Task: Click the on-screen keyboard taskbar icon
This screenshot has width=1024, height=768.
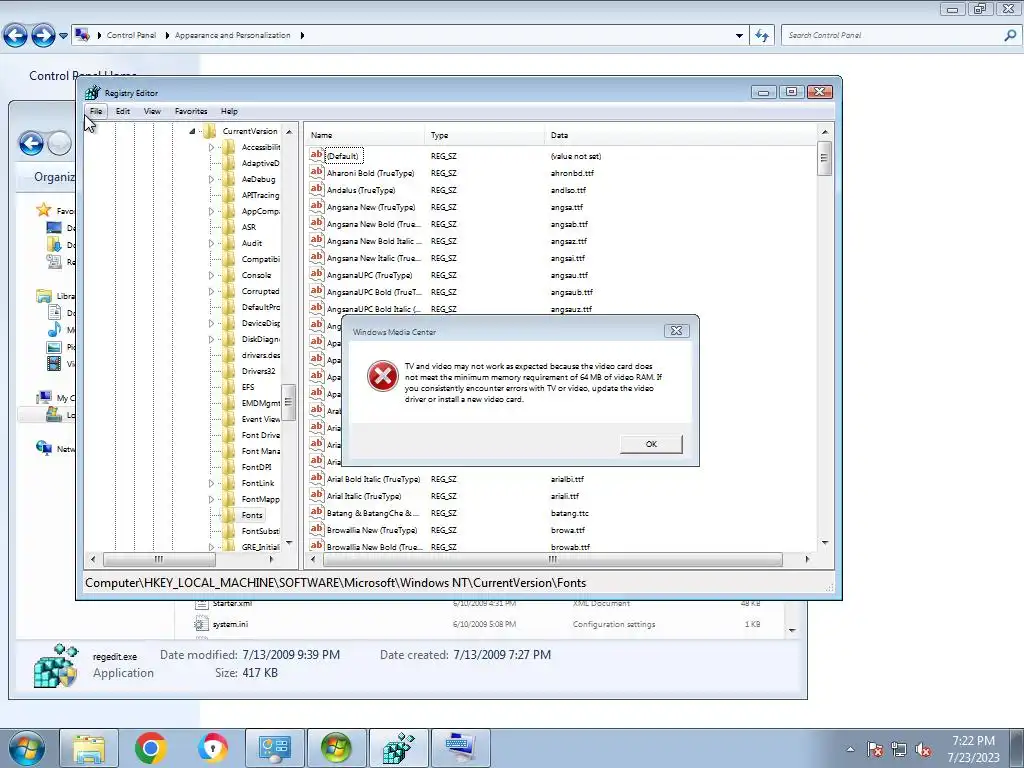Action: (x=460, y=748)
